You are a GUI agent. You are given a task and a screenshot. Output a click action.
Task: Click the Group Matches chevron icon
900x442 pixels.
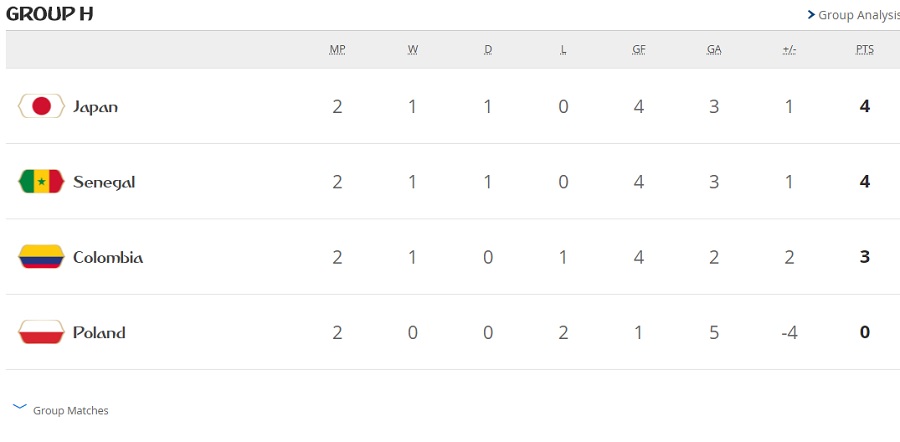20,407
